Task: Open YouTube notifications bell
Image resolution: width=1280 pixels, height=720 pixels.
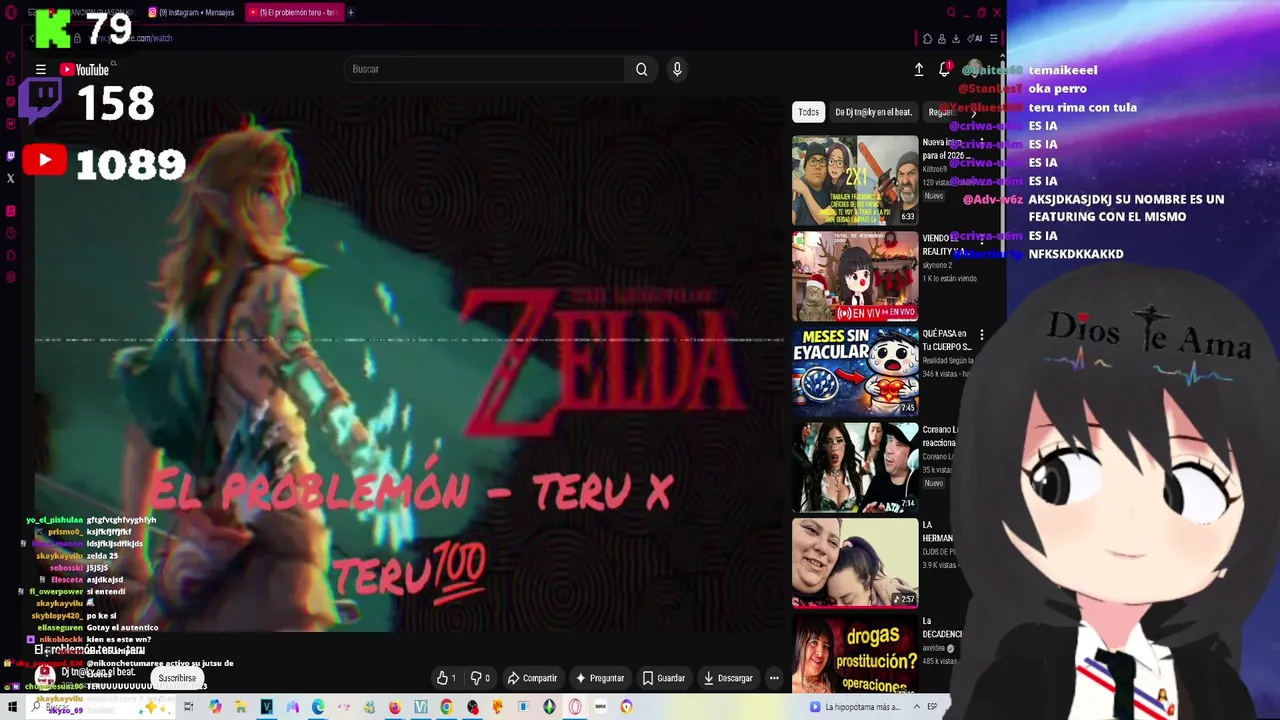Action: point(944,69)
